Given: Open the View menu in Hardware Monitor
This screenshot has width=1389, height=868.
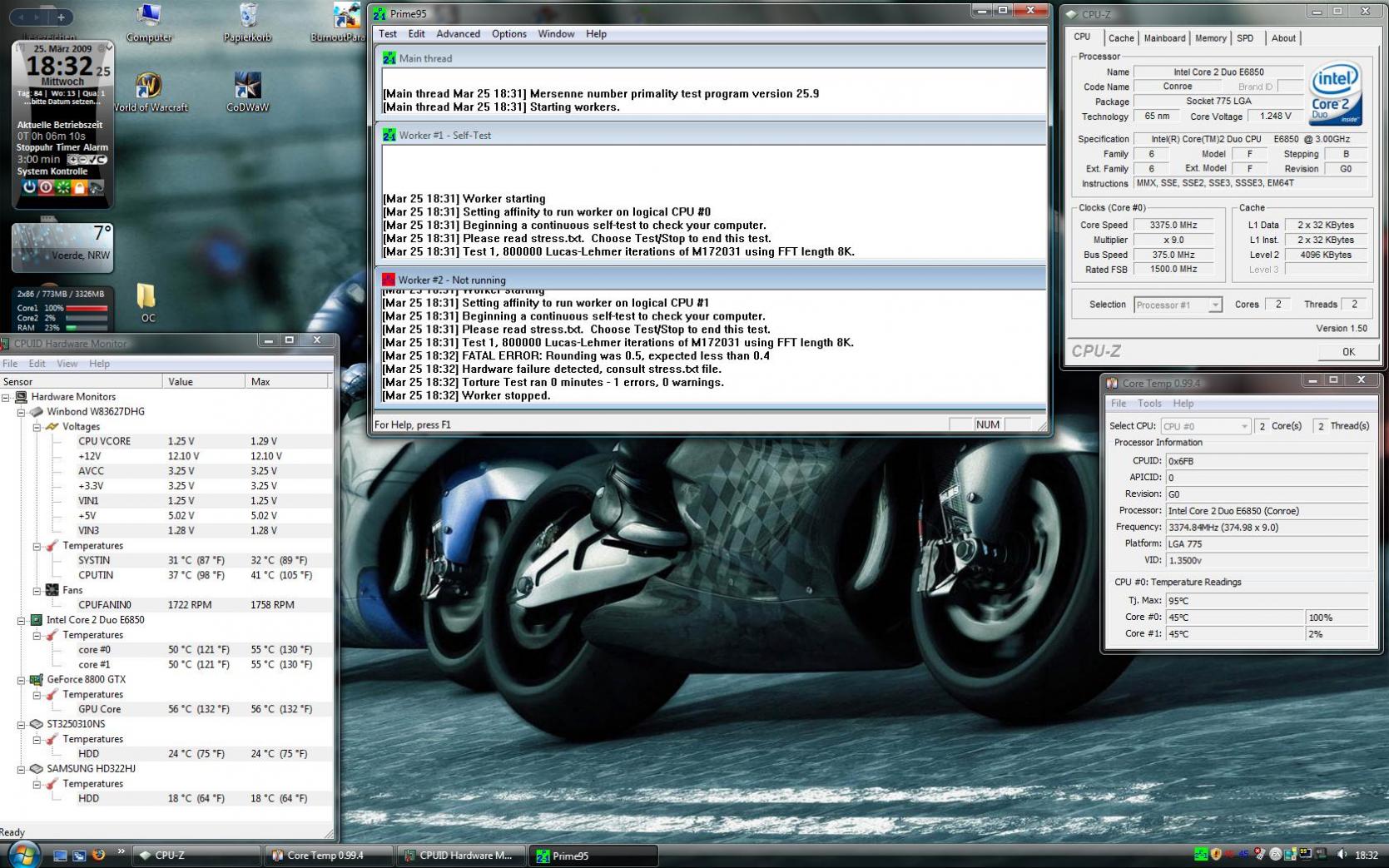Looking at the screenshot, I should pyautogui.click(x=67, y=364).
